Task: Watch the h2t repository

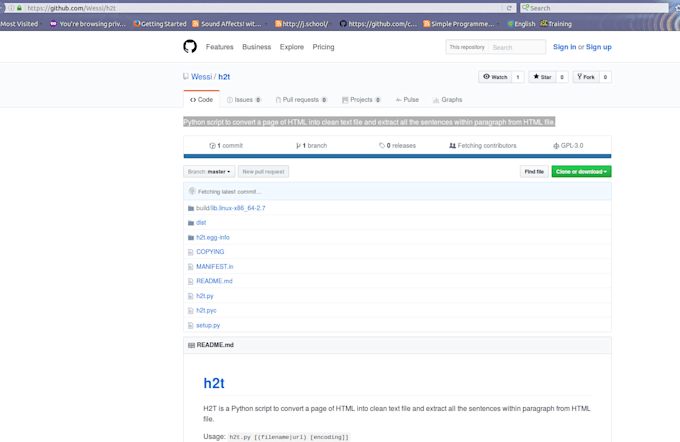Action: (495, 77)
